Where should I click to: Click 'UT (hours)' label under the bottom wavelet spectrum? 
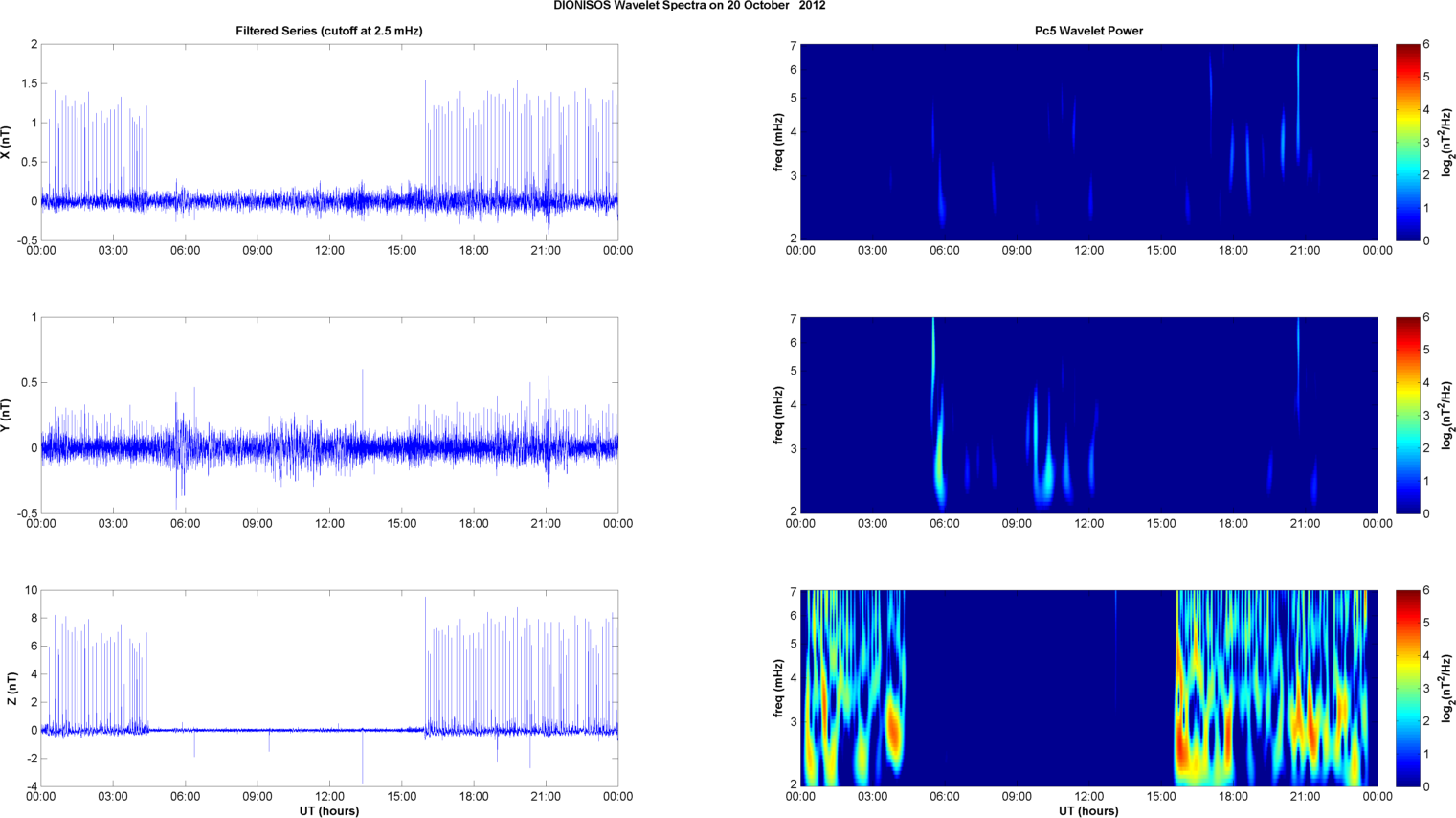click(x=1088, y=810)
